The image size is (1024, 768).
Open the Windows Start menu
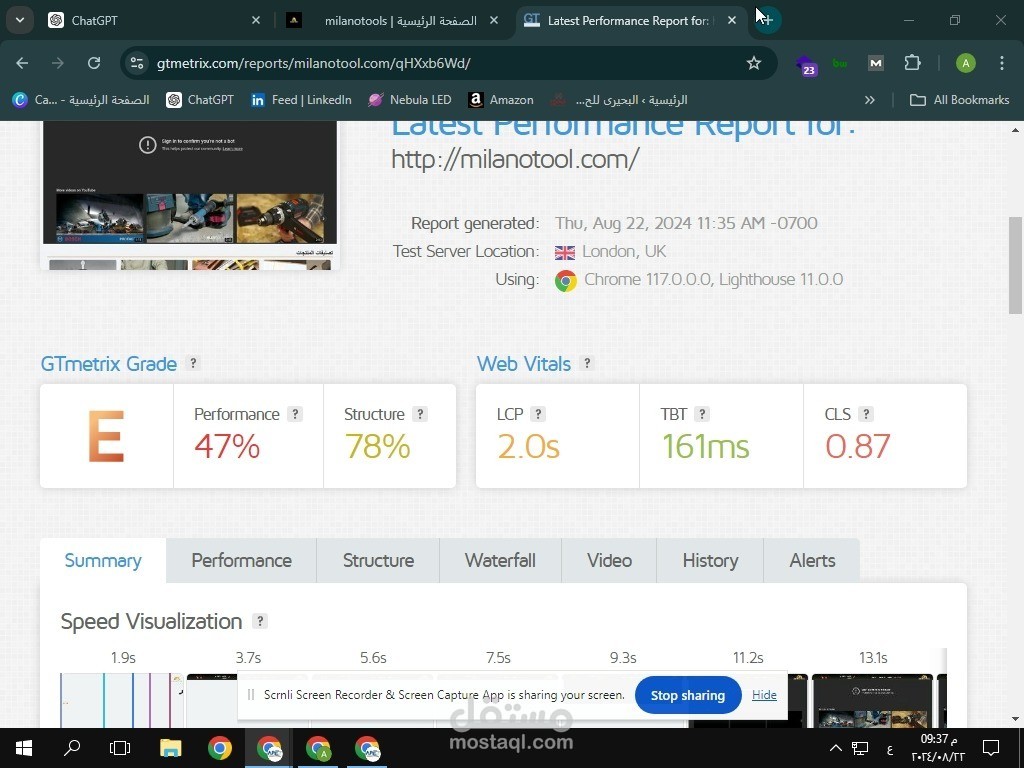[24, 748]
